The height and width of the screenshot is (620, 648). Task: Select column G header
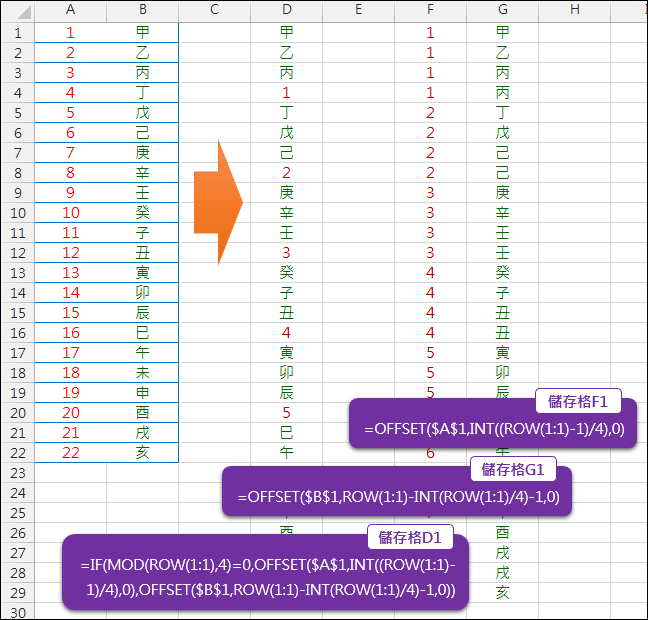point(503,10)
